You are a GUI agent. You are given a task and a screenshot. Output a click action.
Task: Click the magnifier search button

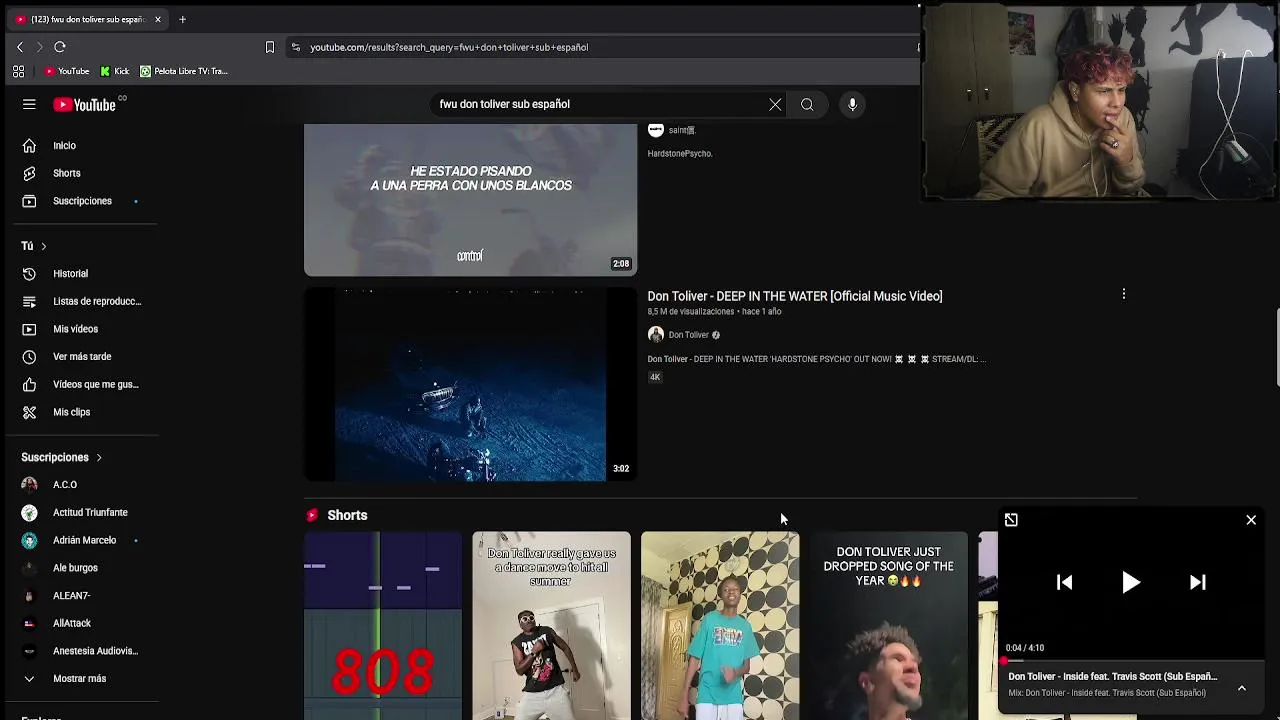tap(807, 104)
